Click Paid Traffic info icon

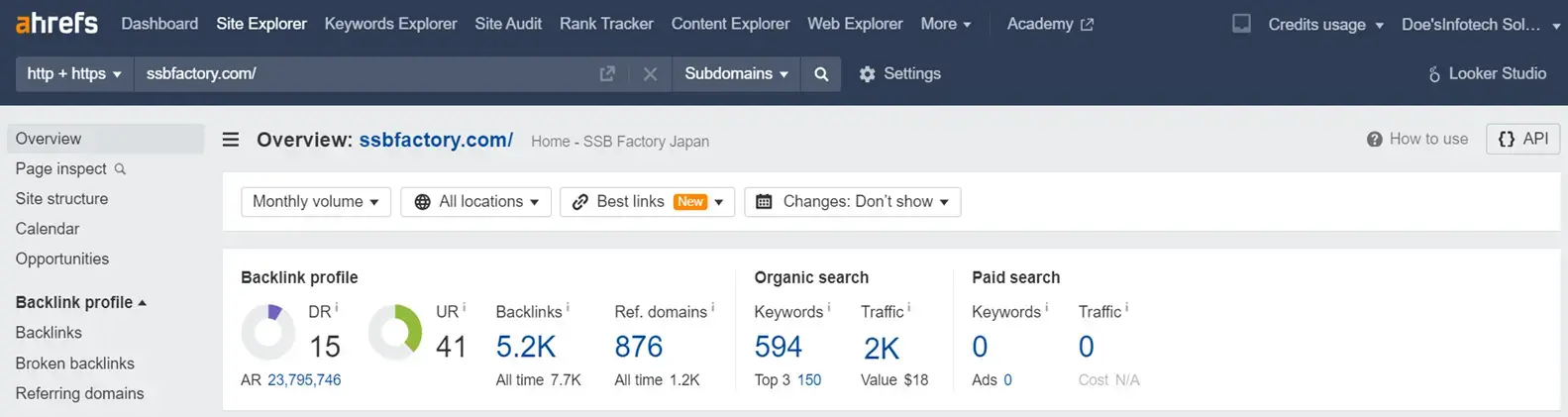(1126, 308)
